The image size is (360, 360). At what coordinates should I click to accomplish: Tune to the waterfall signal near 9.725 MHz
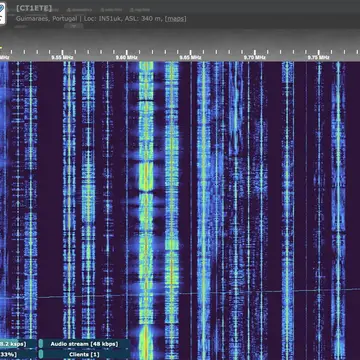pyautogui.click(x=287, y=210)
